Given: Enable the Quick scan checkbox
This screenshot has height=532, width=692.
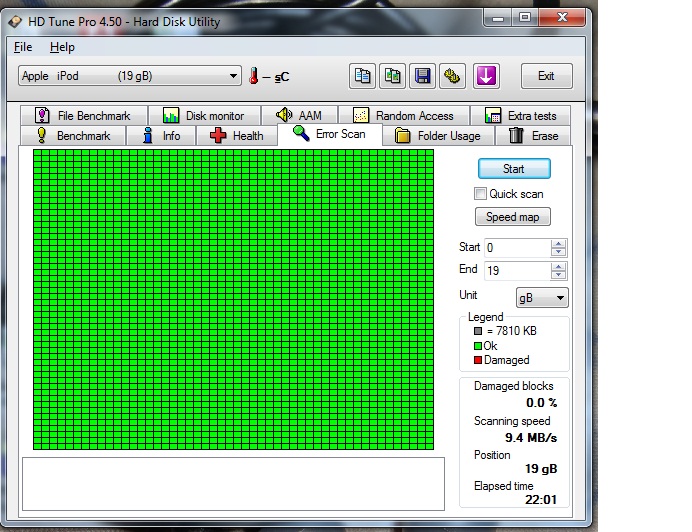Looking at the screenshot, I should pyautogui.click(x=481, y=194).
